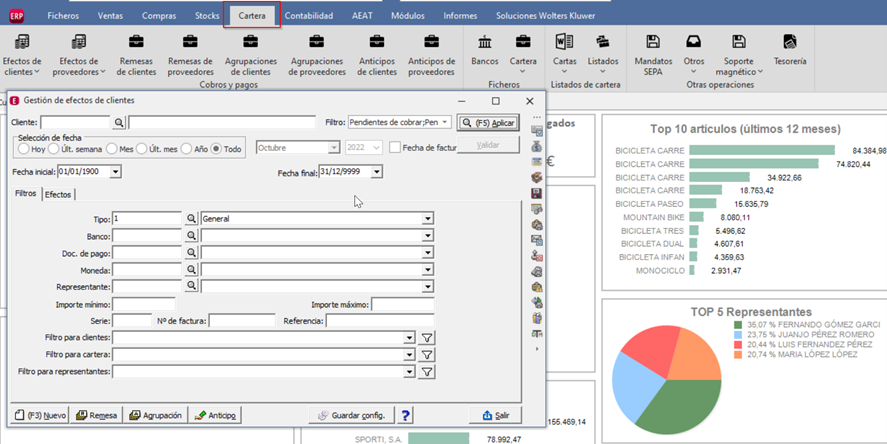Click the blue question mark help icon
Screen dimensions: 887x444
(405, 415)
